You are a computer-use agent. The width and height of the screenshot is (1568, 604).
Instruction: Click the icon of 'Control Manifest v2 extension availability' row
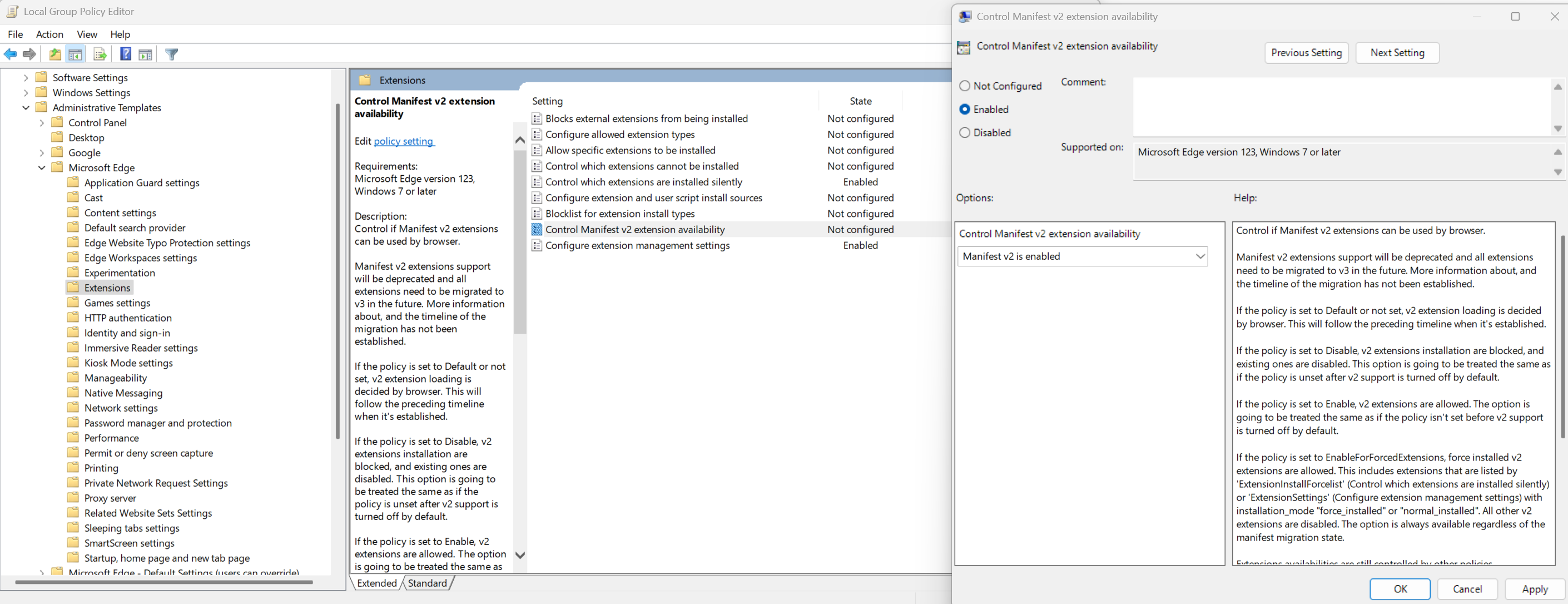[537, 230]
